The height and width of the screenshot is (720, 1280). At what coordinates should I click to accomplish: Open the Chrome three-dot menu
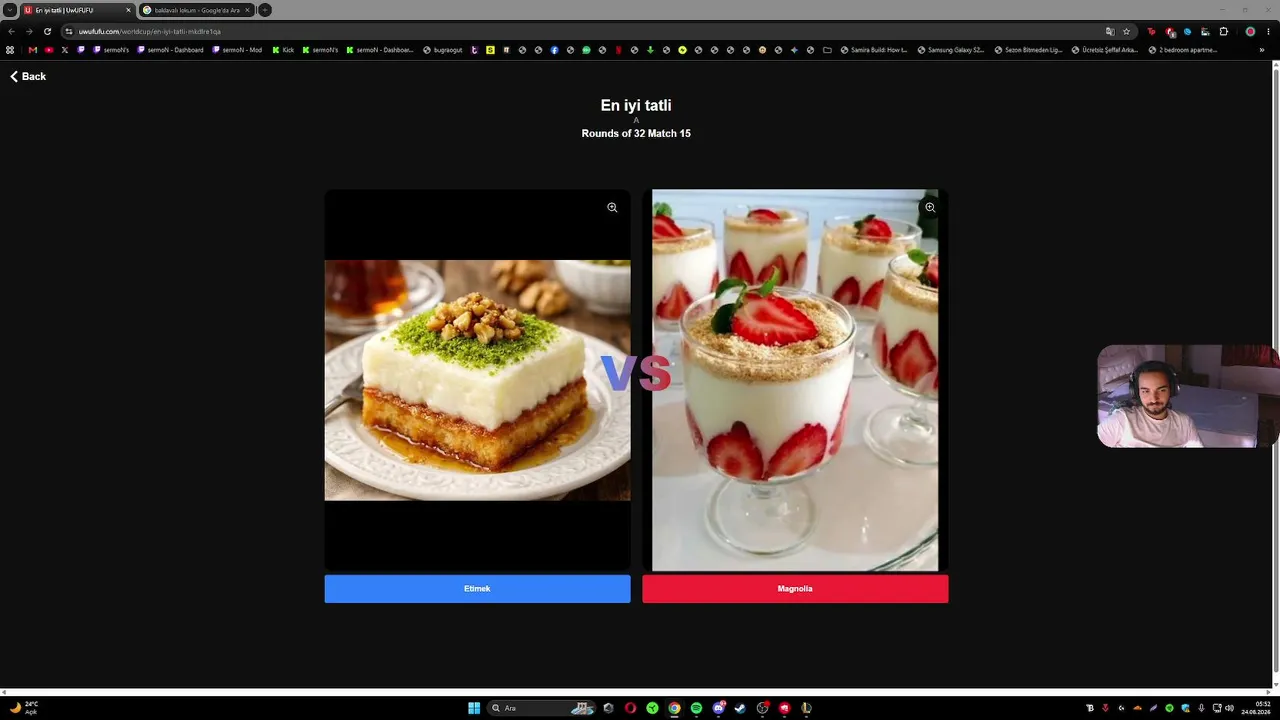click(x=1268, y=31)
